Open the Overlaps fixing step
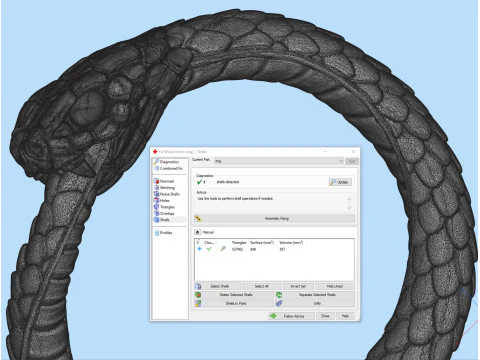Screen dimensions: 480x360 (167, 213)
